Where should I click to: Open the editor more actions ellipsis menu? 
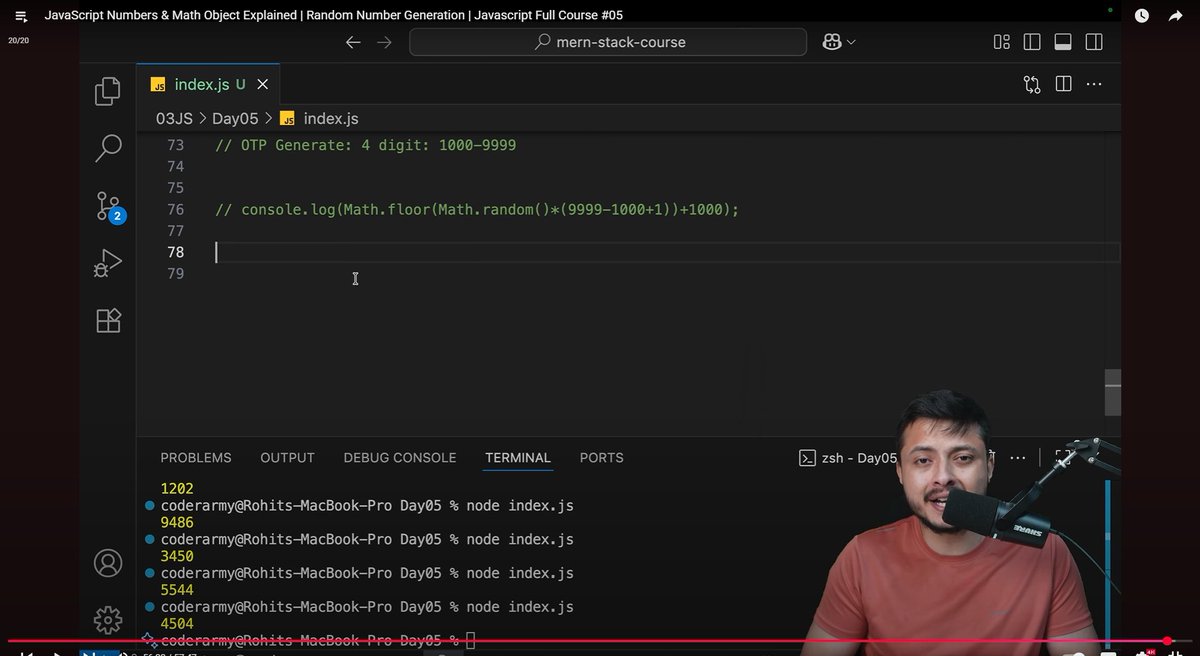click(1093, 84)
